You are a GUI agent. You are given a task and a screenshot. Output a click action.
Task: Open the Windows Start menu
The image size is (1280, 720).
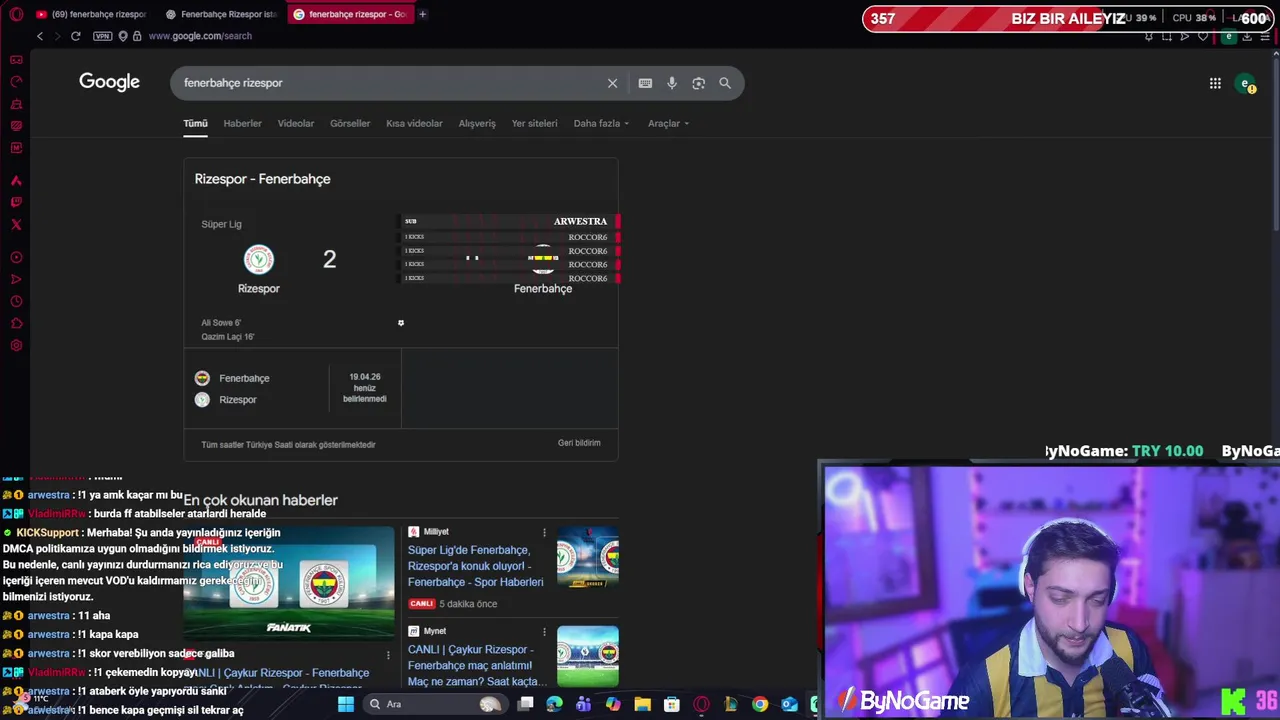pyautogui.click(x=346, y=704)
